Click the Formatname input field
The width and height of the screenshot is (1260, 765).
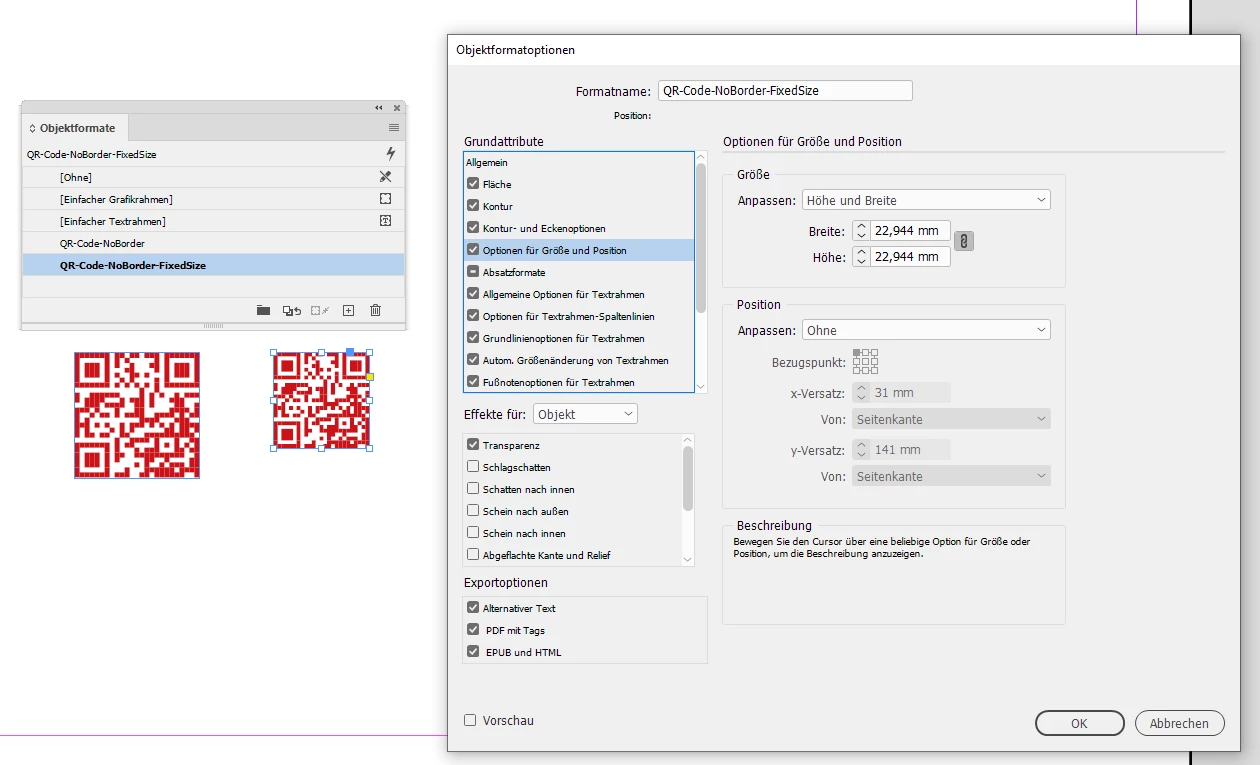click(785, 90)
